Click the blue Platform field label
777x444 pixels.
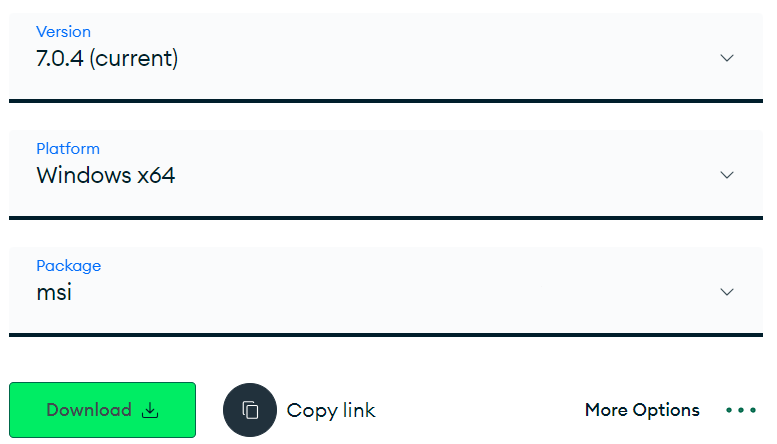68,149
